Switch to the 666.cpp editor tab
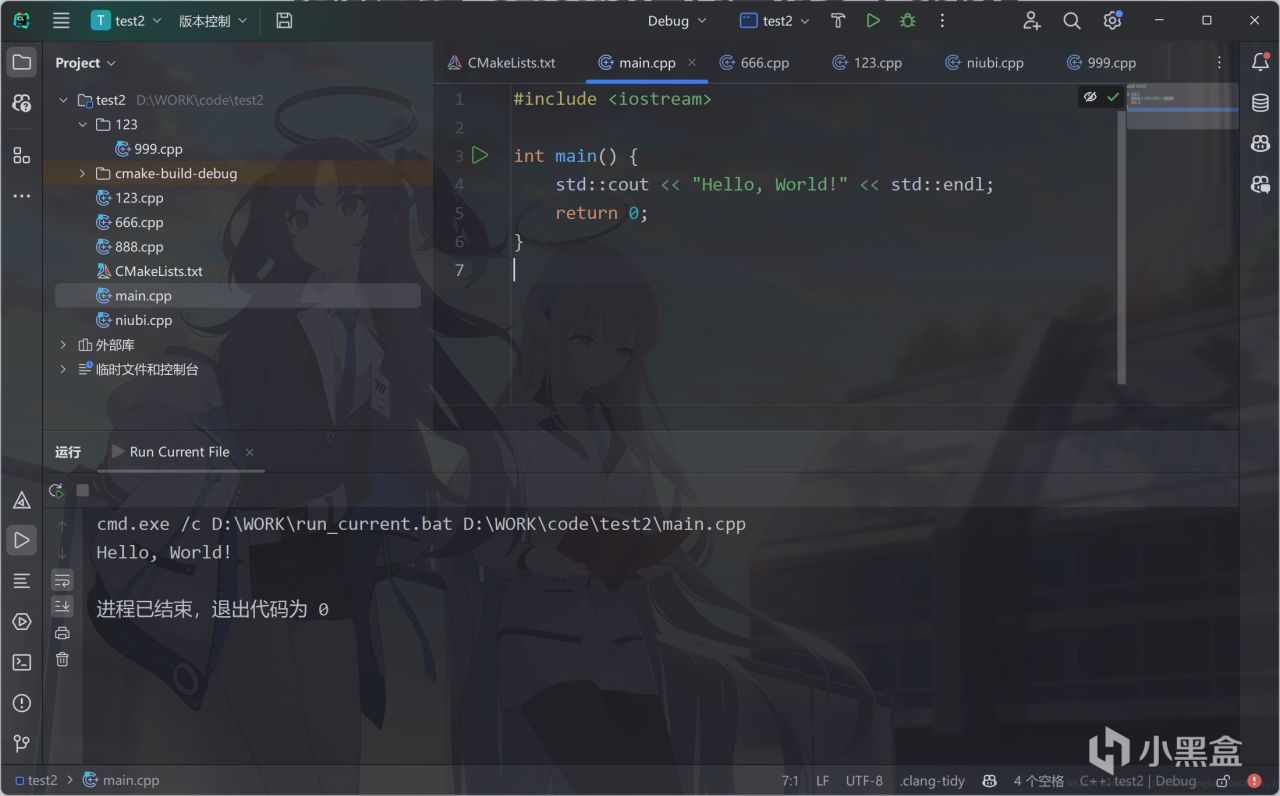1280x796 pixels. [x=755, y=62]
